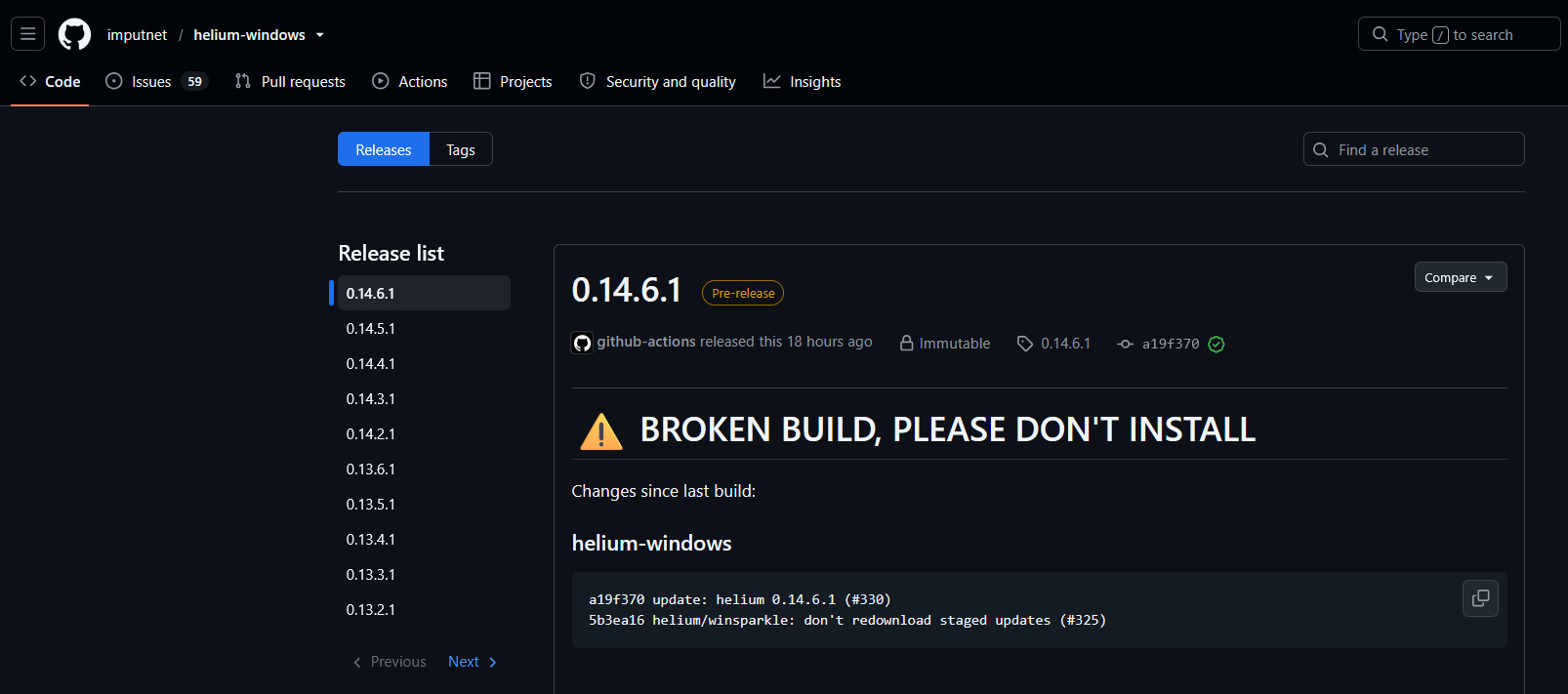Select release 0.14.3.1 in the list
This screenshot has width=1568, height=694.
pos(424,398)
